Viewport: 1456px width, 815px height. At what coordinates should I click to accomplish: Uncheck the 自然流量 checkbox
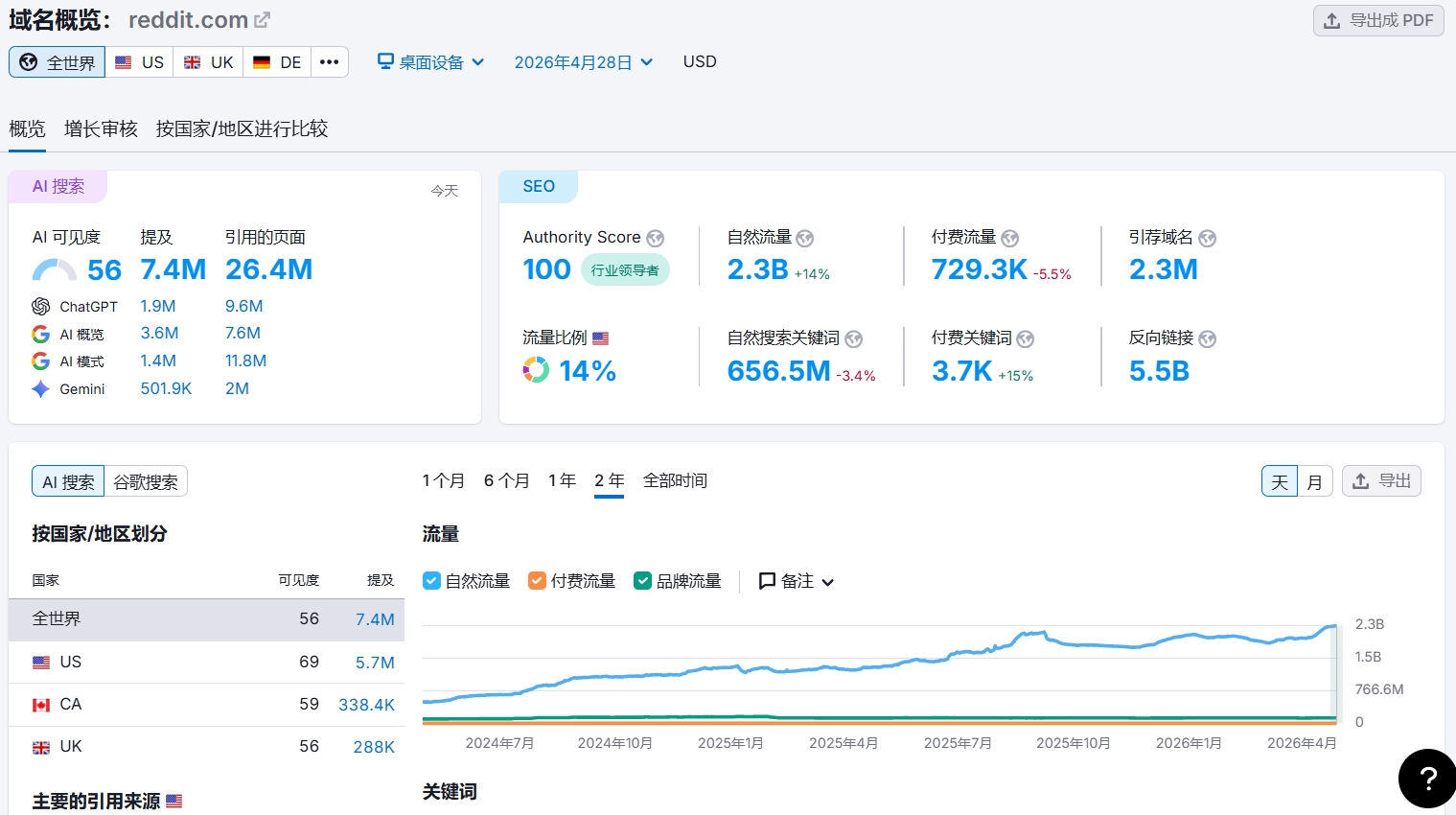tap(432, 581)
